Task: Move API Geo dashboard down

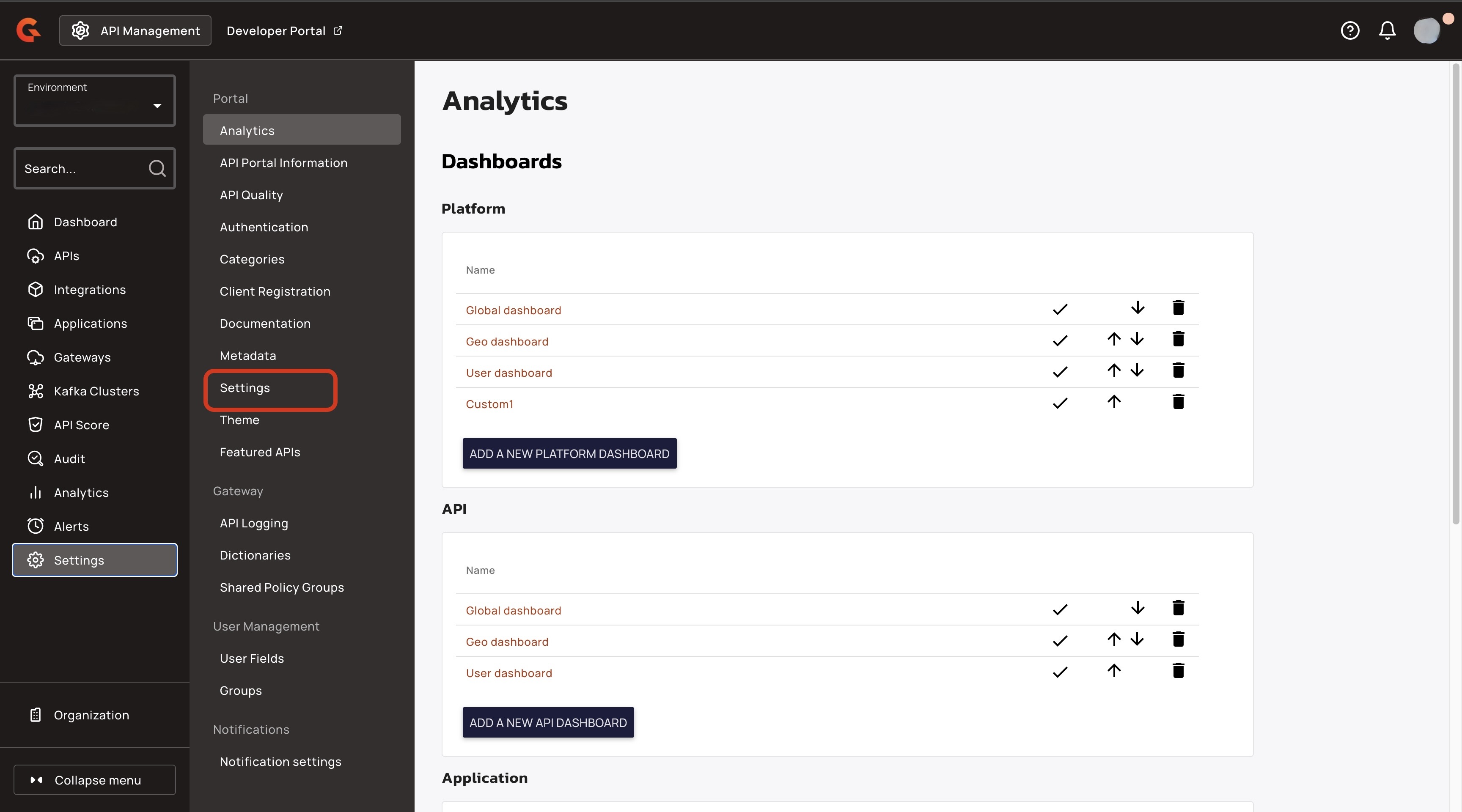Action: click(x=1137, y=639)
